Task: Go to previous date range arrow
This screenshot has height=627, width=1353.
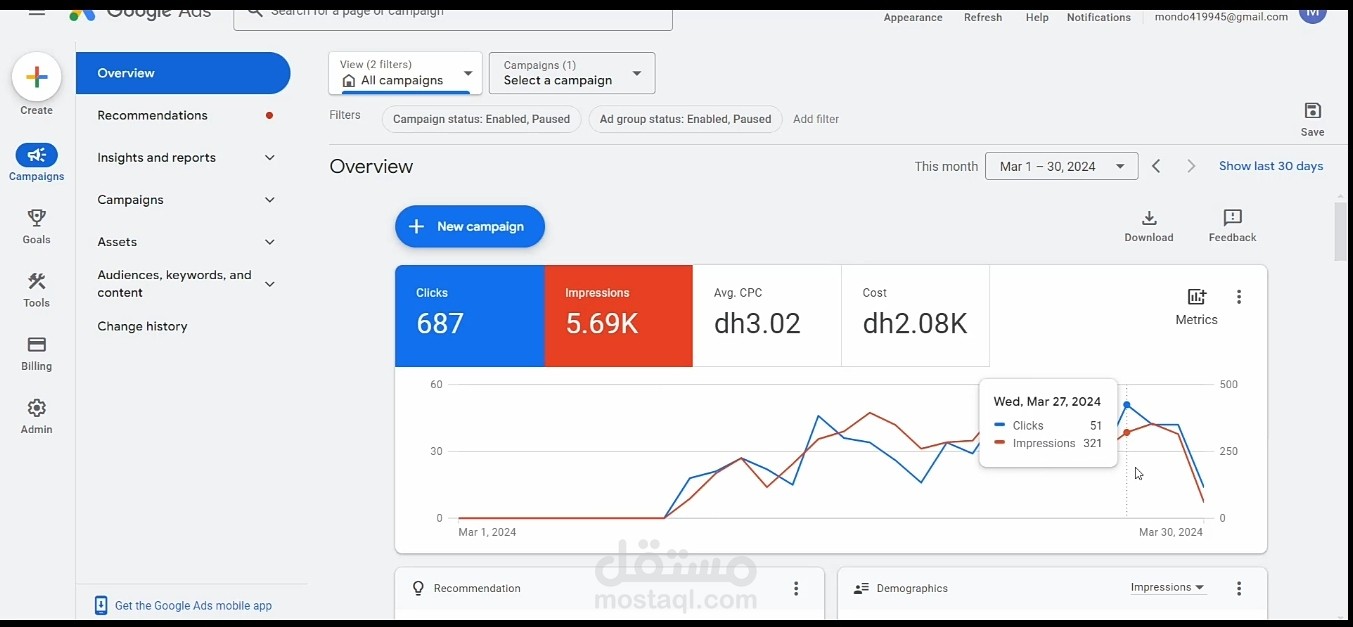Action: 1156,166
